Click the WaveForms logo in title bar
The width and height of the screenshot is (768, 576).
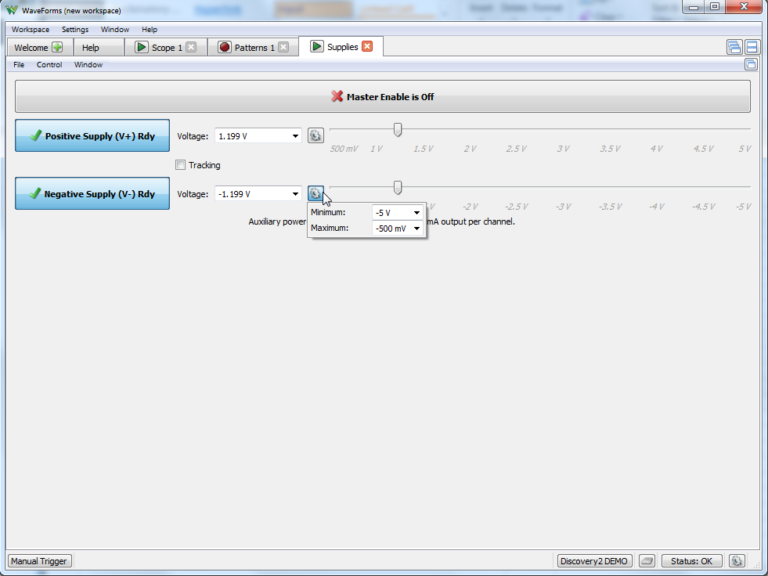click(x=12, y=10)
